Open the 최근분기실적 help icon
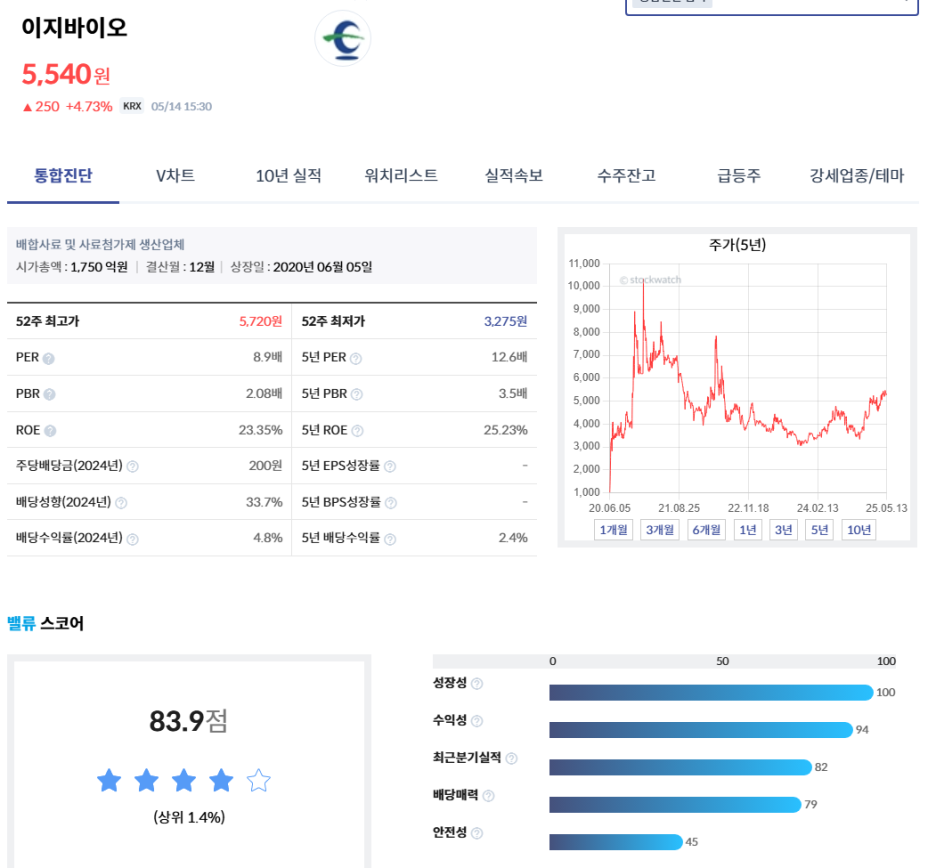The height and width of the screenshot is (868, 936). (512, 758)
